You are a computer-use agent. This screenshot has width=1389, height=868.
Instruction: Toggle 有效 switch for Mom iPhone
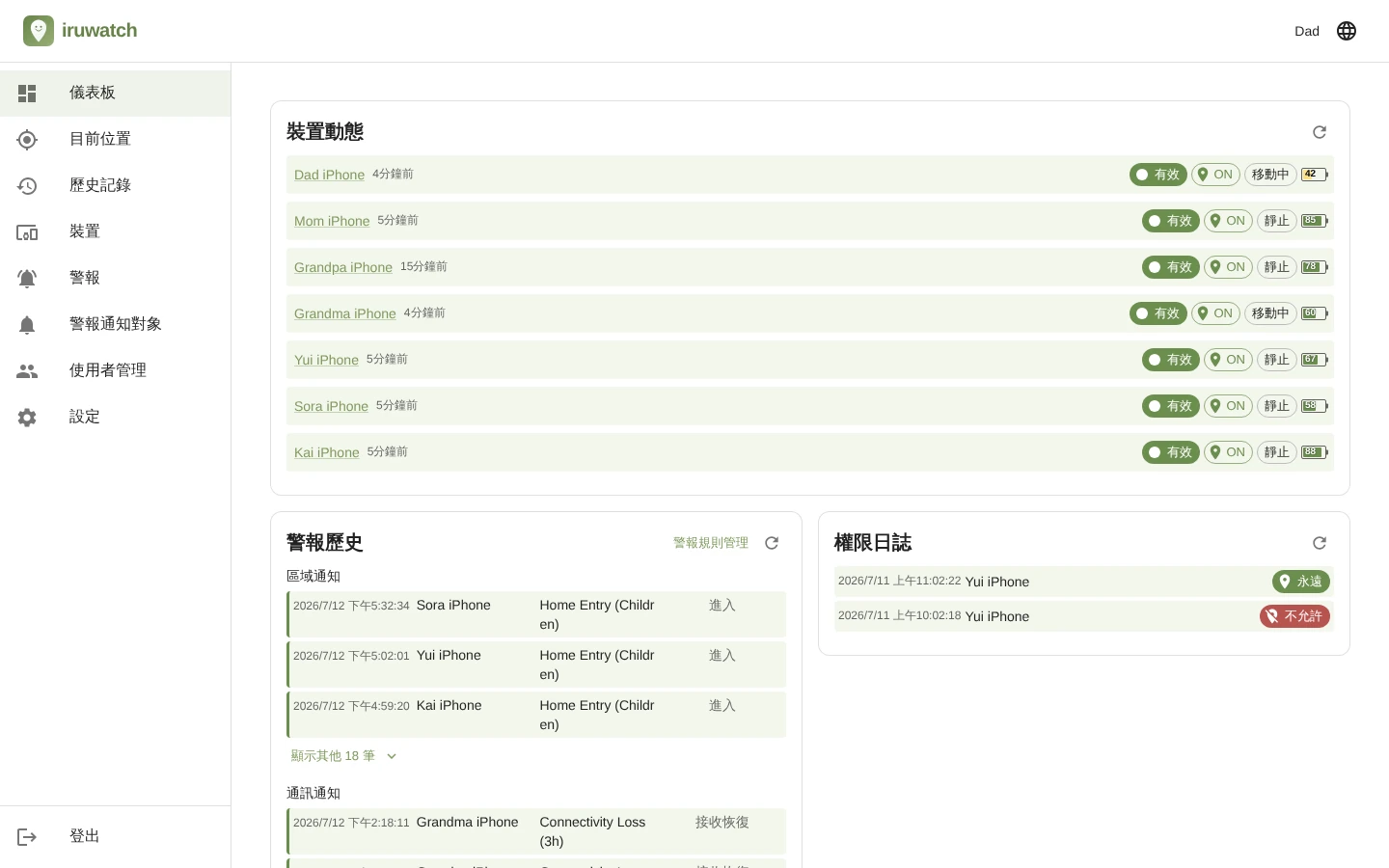pos(1171,221)
